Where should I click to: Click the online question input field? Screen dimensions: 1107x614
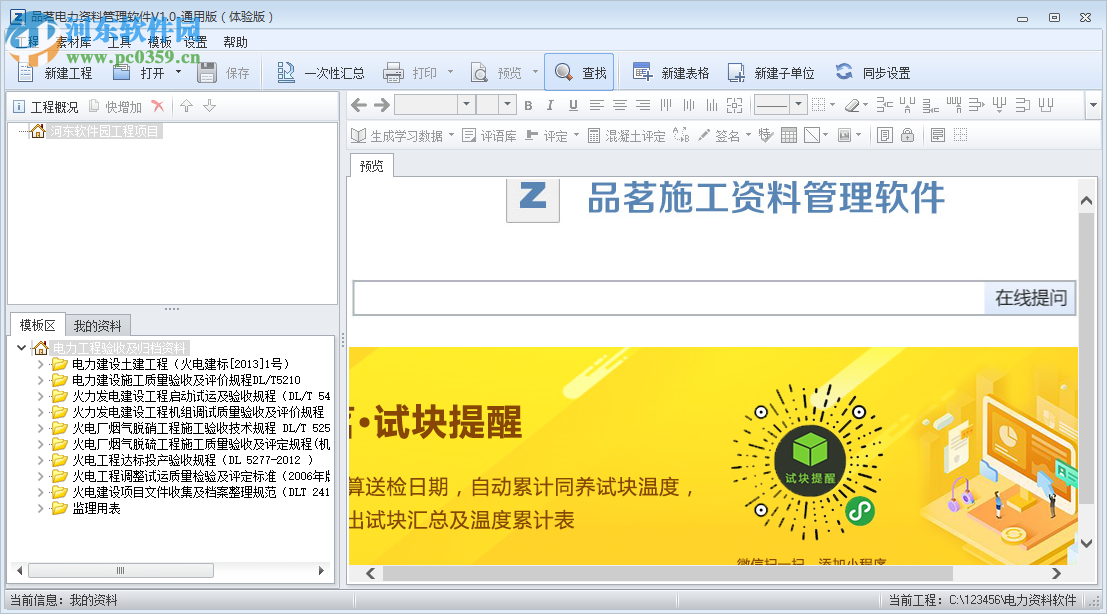(x=669, y=298)
